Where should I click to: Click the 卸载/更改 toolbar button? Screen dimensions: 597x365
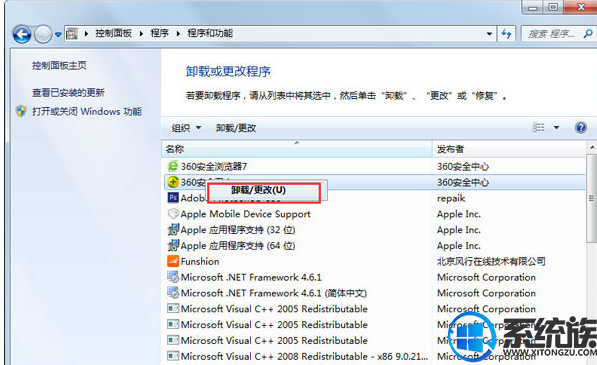tap(236, 128)
